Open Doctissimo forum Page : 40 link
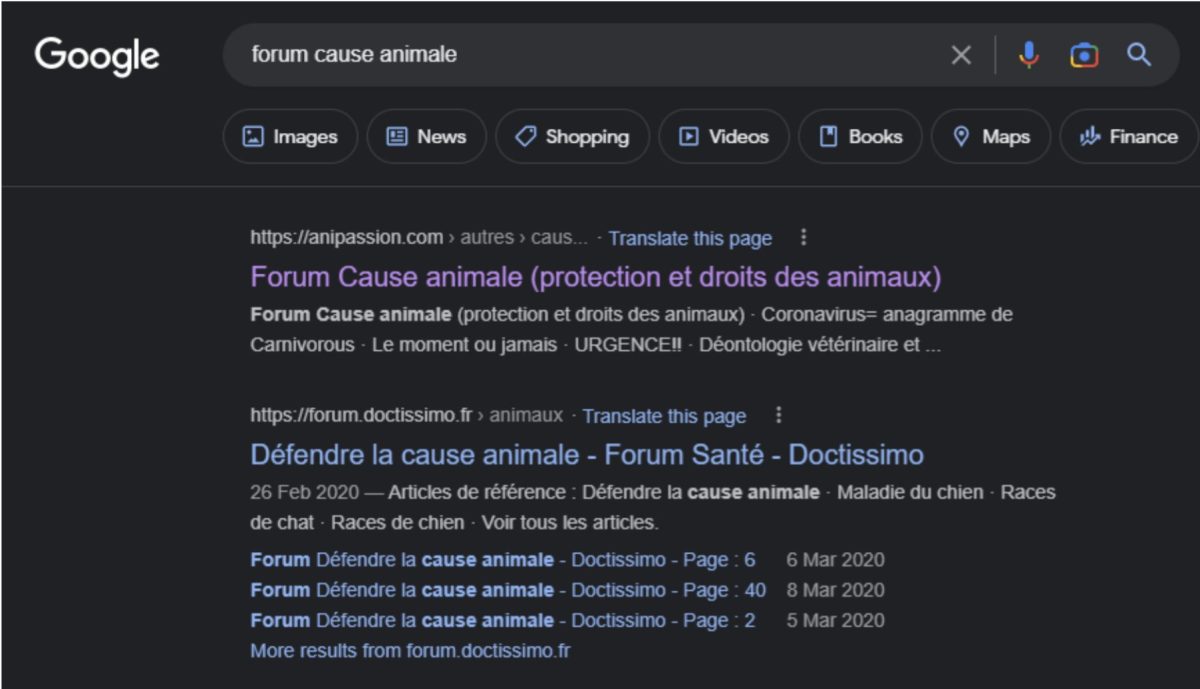The height and width of the screenshot is (689, 1200). pos(508,590)
